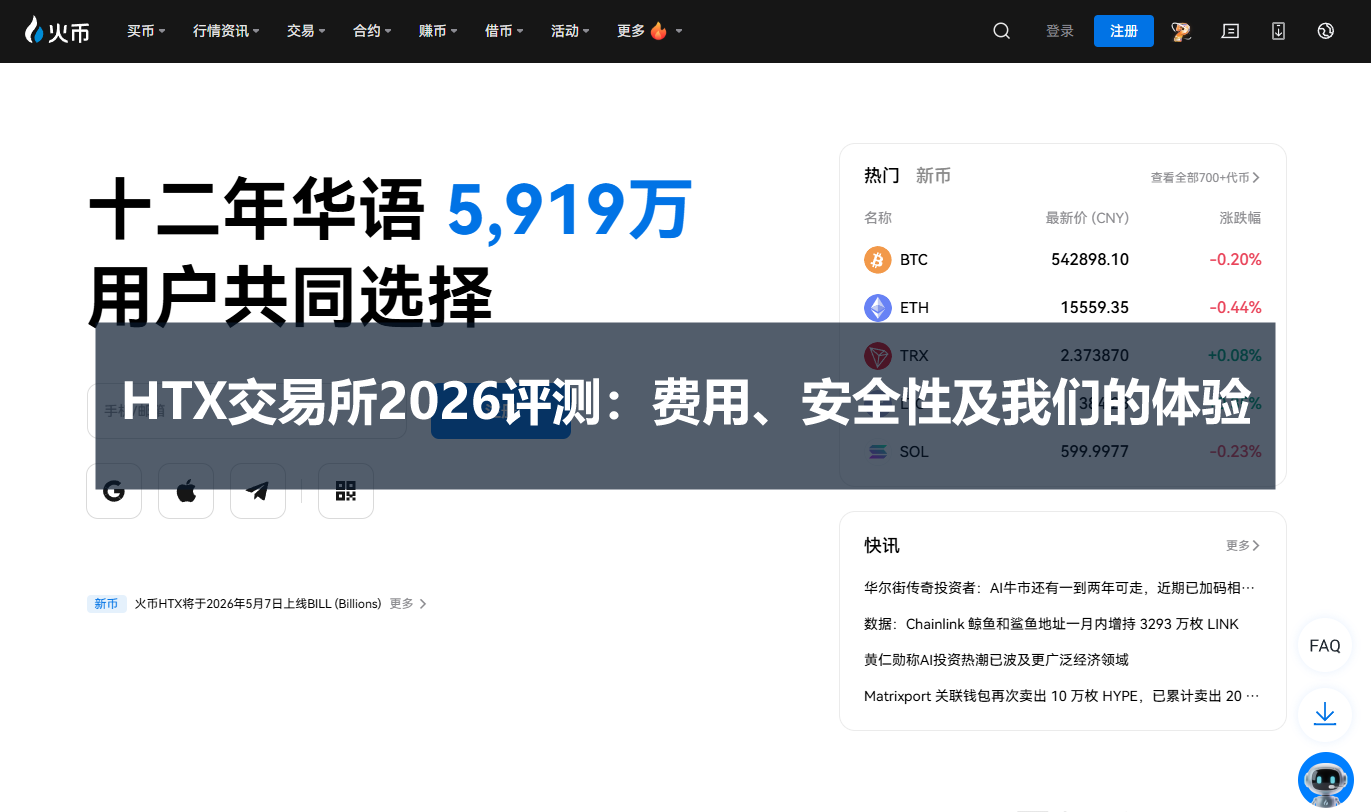This screenshot has width=1371, height=812.
Task: Open the floating FAQ button
Action: click(x=1325, y=646)
